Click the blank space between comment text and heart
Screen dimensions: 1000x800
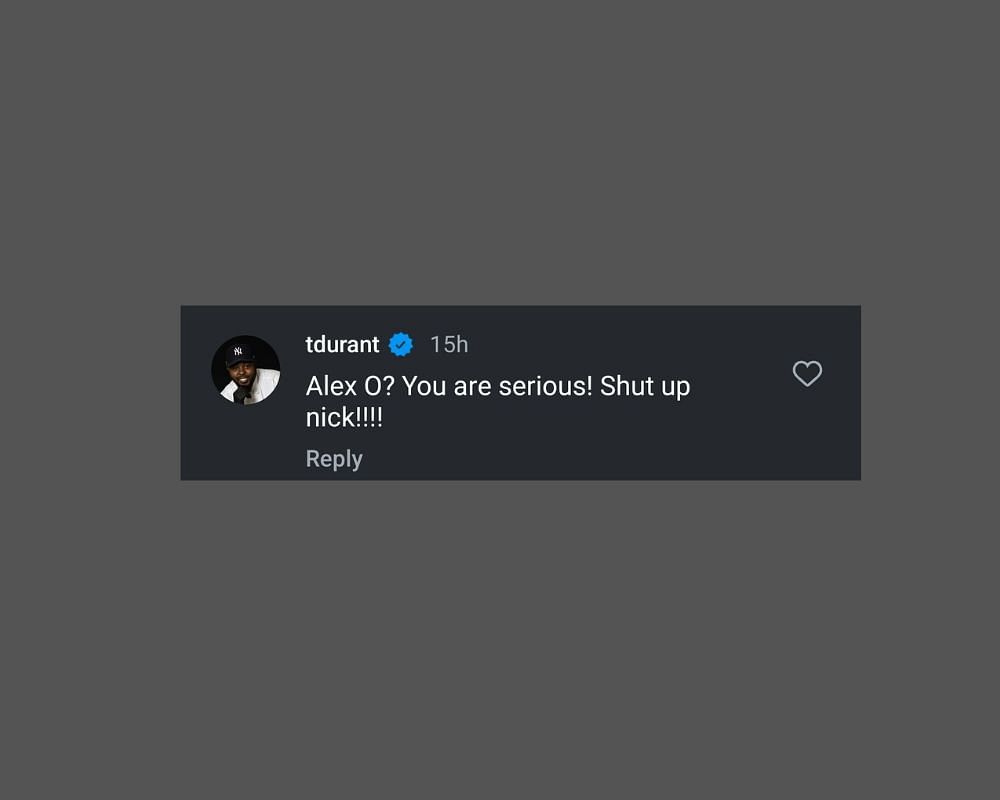click(x=740, y=396)
